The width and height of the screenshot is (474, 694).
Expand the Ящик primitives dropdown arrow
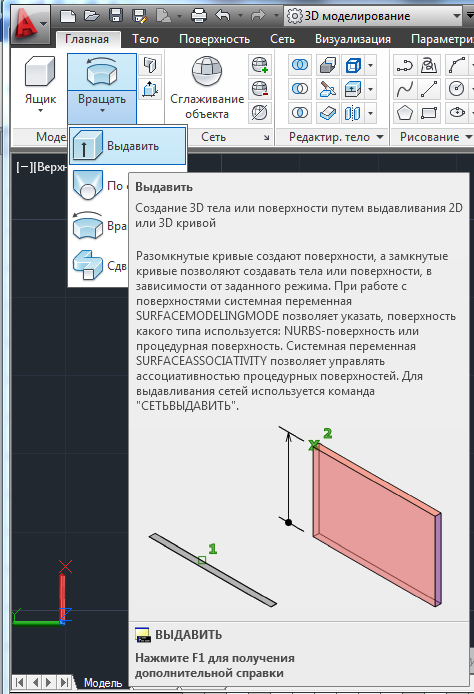(x=40, y=110)
